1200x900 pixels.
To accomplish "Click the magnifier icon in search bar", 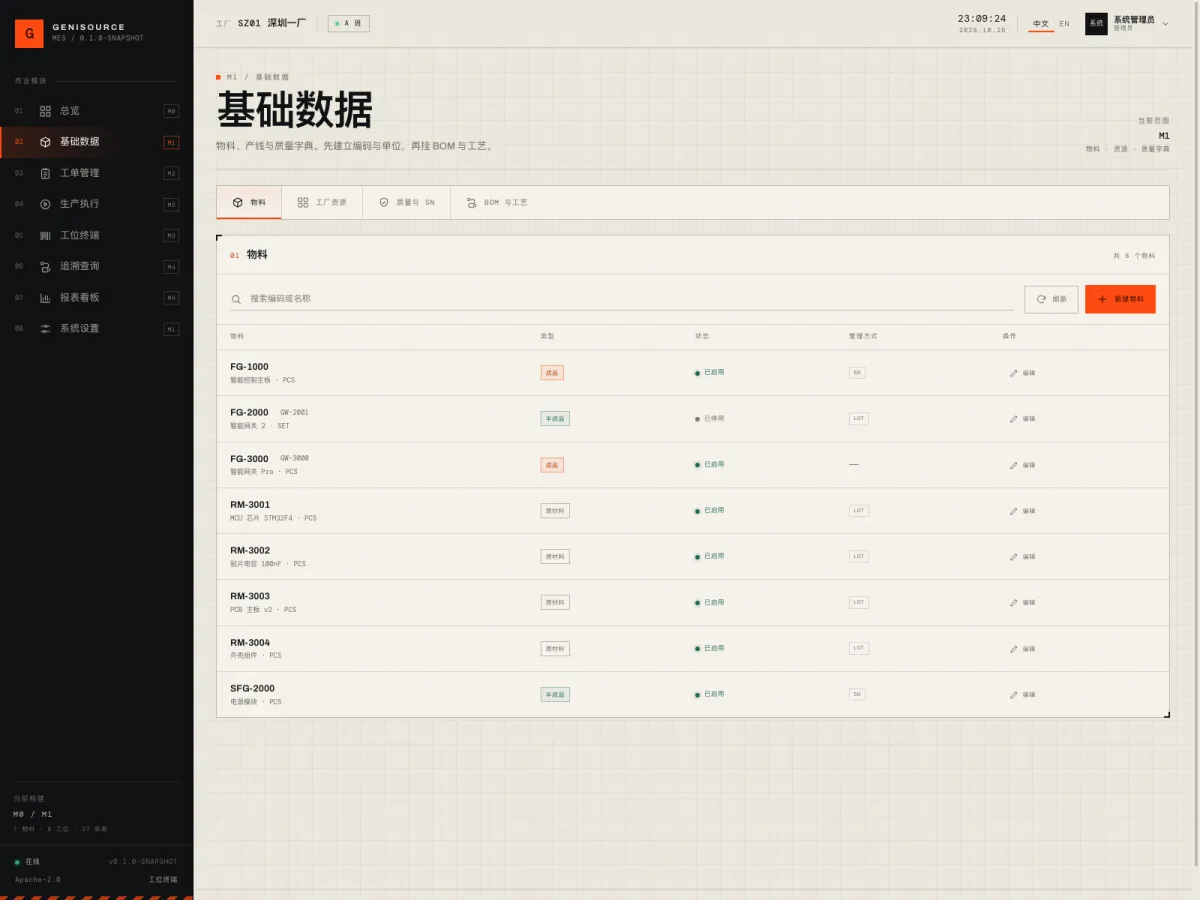I will tap(236, 299).
